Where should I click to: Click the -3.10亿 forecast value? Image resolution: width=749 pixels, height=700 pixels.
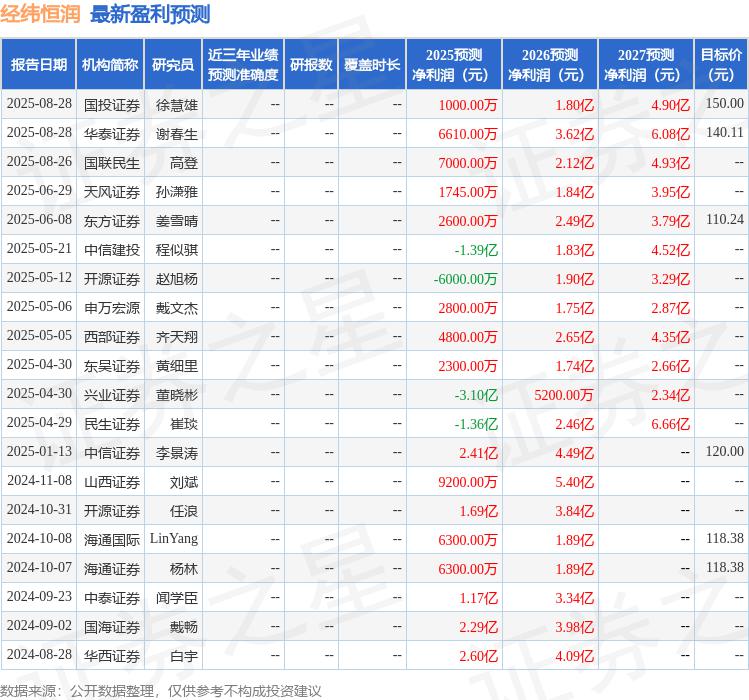(476, 395)
